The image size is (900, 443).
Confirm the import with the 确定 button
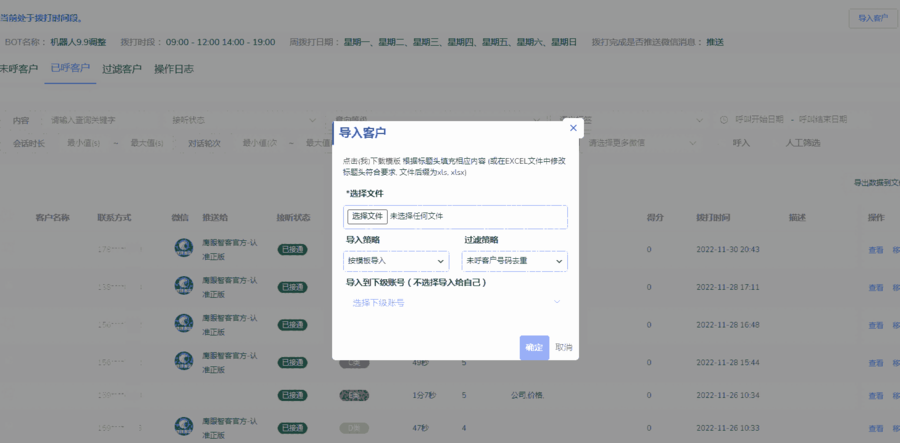[x=534, y=347]
